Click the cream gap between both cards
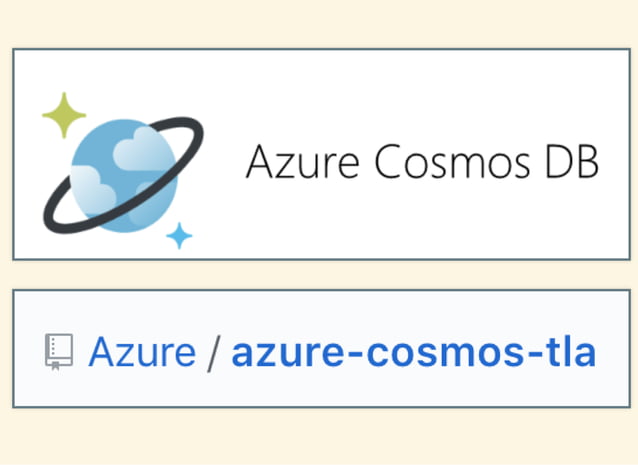The height and width of the screenshot is (465, 638). pyautogui.click(x=319, y=275)
